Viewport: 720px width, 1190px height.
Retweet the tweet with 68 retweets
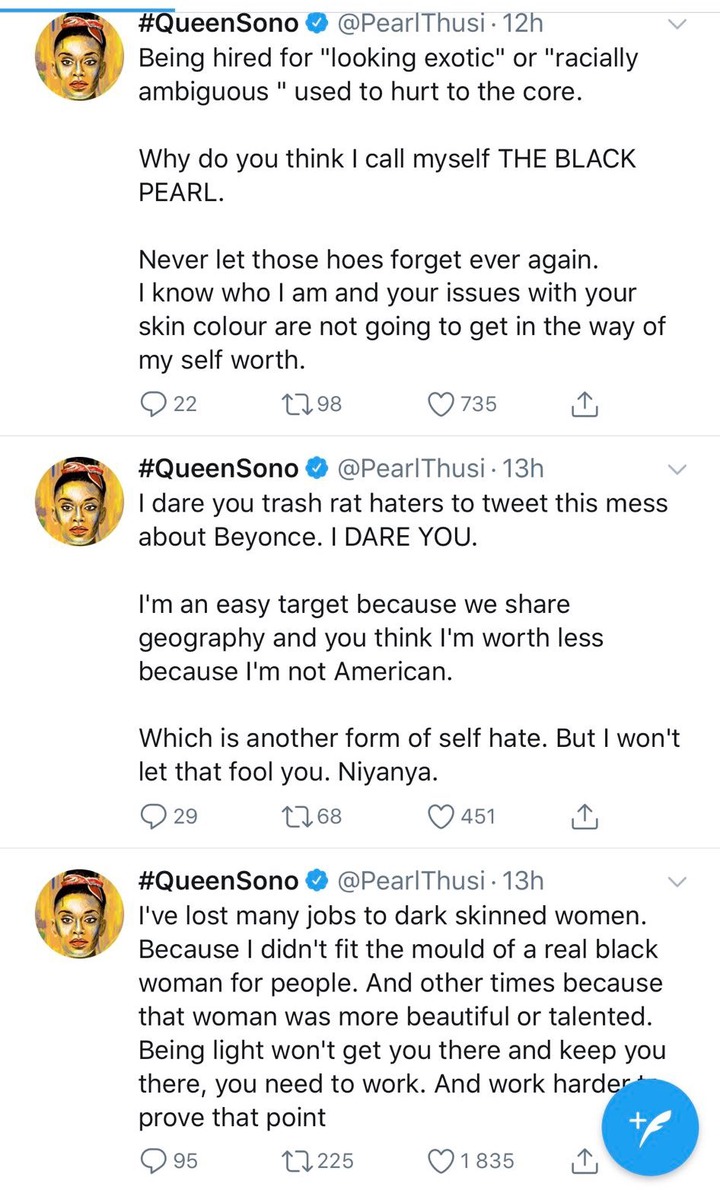click(x=295, y=817)
